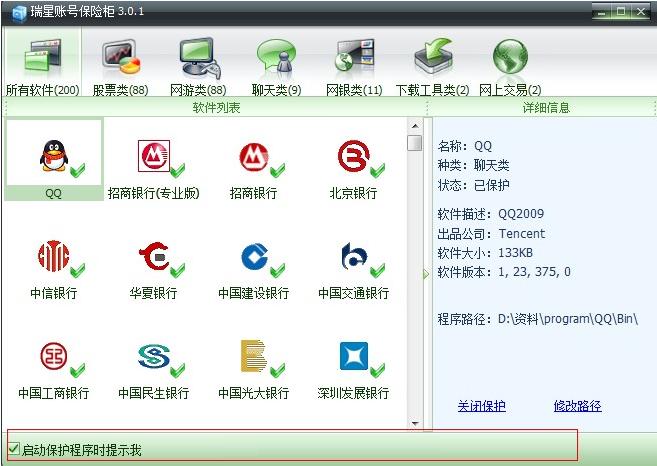The width and height of the screenshot is (657, 466).
Task: Select the 中国交通银行 icon
Action: pos(354,256)
